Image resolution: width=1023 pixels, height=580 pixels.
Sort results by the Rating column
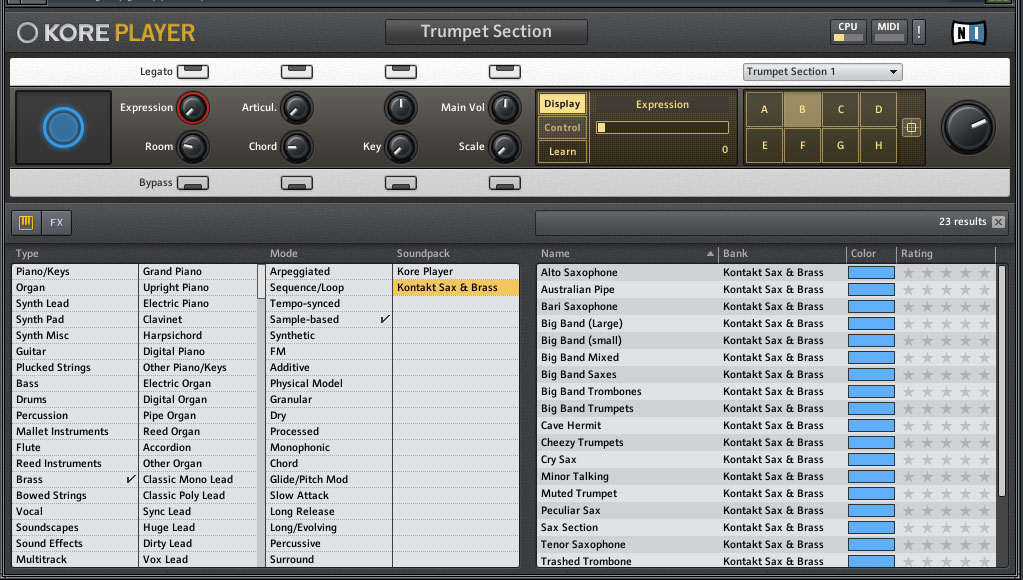946,254
